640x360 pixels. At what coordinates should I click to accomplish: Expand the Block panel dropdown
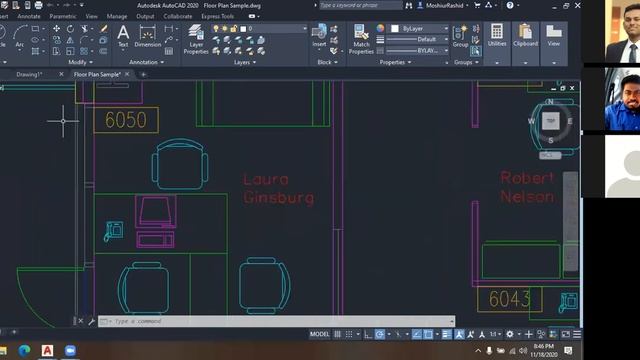click(327, 62)
